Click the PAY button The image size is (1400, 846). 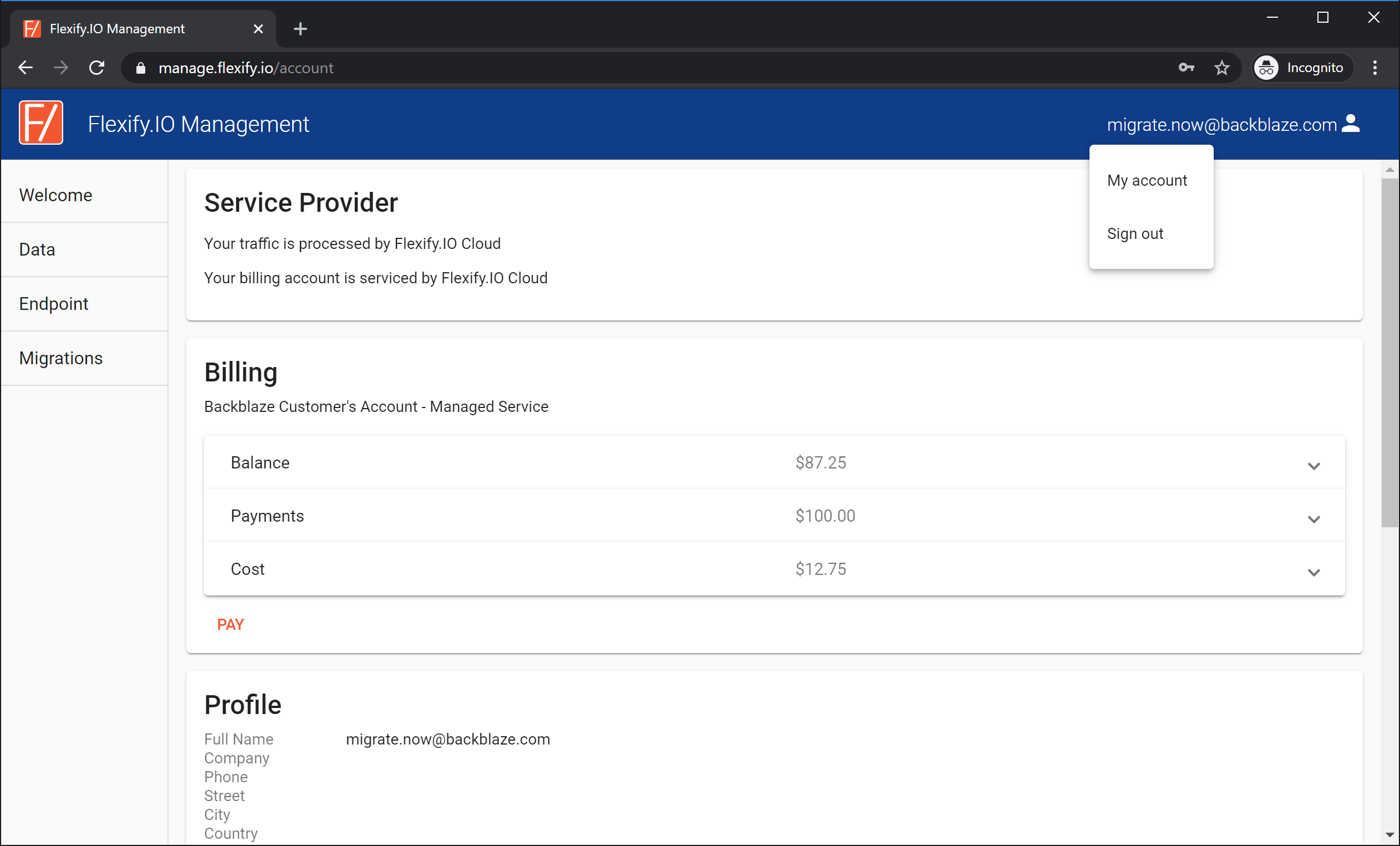coord(230,624)
